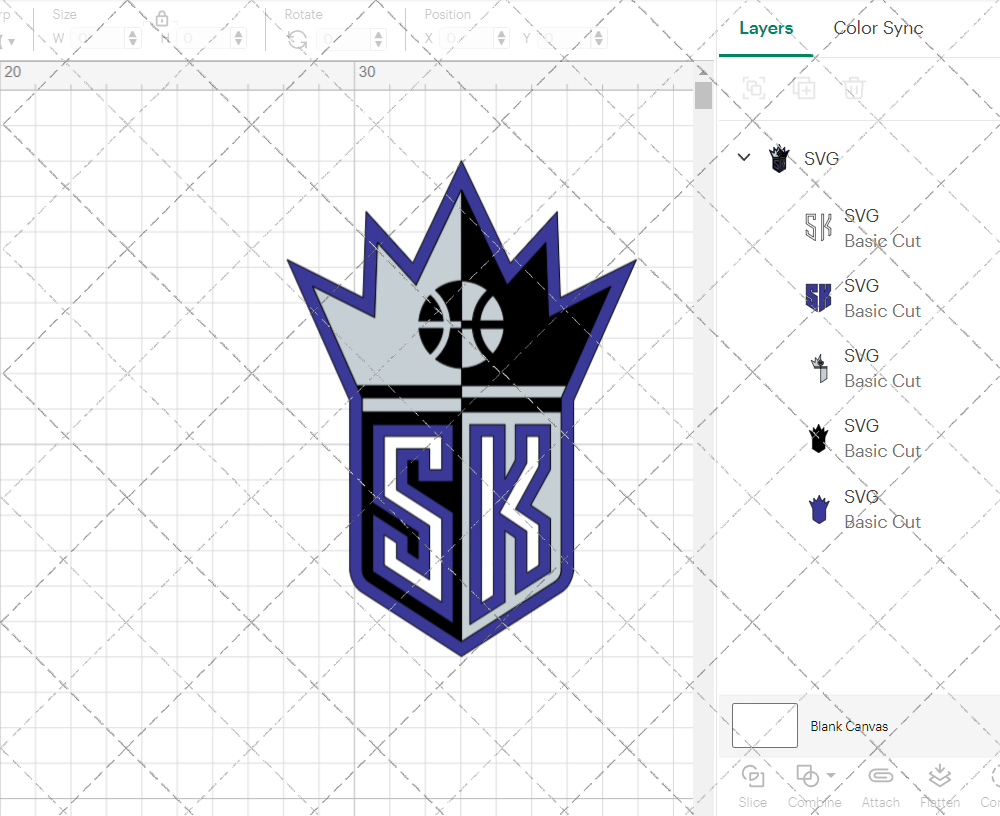The image size is (1000, 816).
Task: Click the Flatten icon
Action: tap(939, 776)
